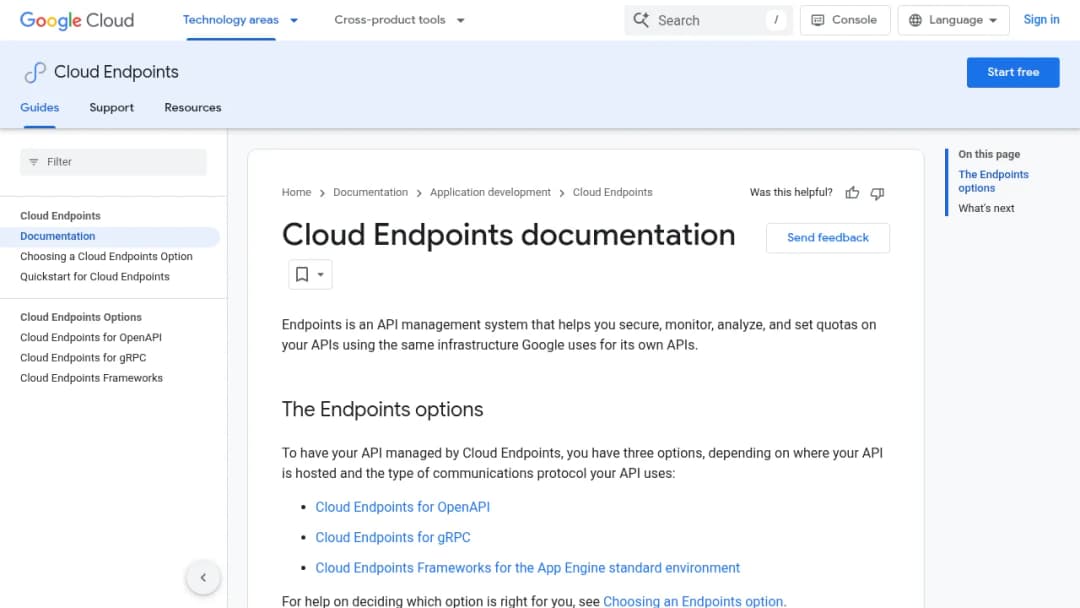Click the slash shortcut hint in the search box
The image size is (1080, 608).
pos(776,20)
